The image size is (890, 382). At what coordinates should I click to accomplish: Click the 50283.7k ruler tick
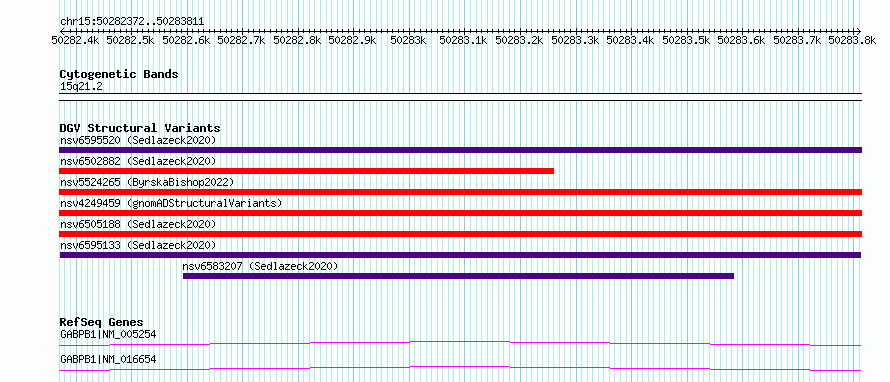[798, 40]
